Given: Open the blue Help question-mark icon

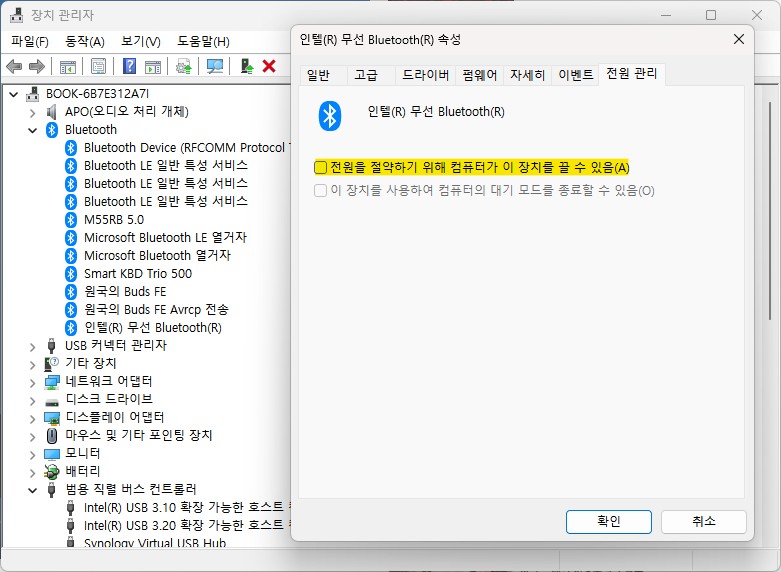Looking at the screenshot, I should pyautogui.click(x=130, y=66).
